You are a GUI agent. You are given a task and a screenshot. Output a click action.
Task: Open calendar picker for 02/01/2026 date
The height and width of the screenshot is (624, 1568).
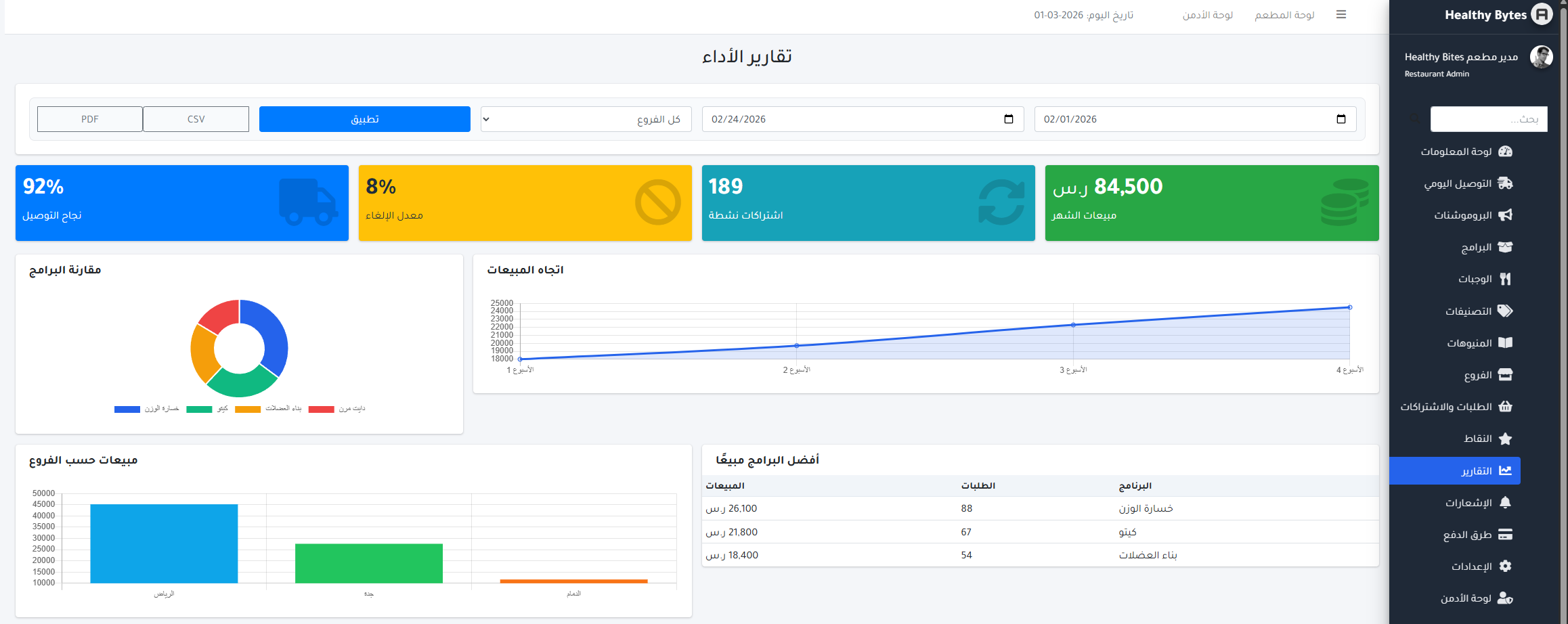(x=1341, y=119)
